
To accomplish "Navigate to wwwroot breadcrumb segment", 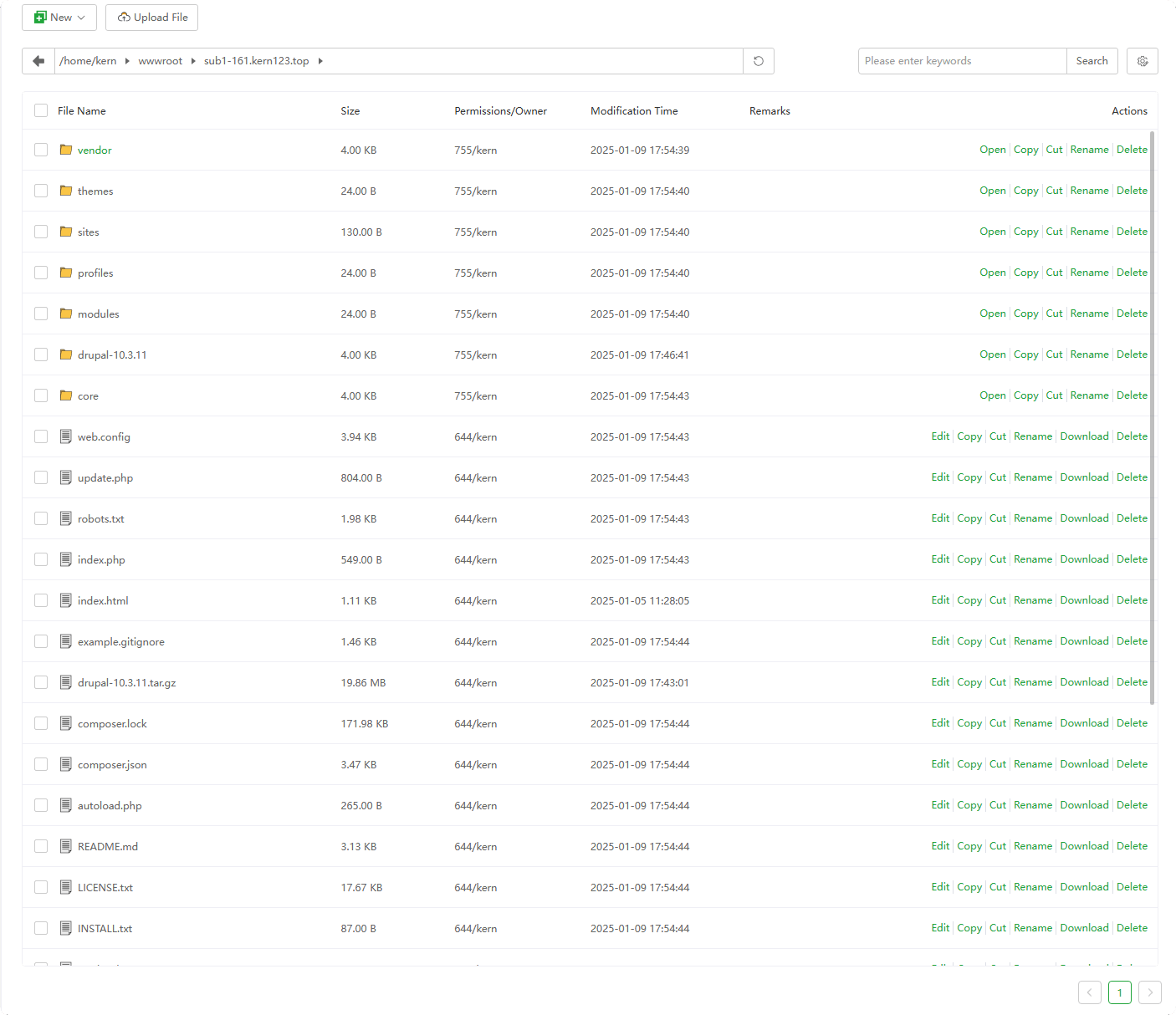I will click(161, 61).
